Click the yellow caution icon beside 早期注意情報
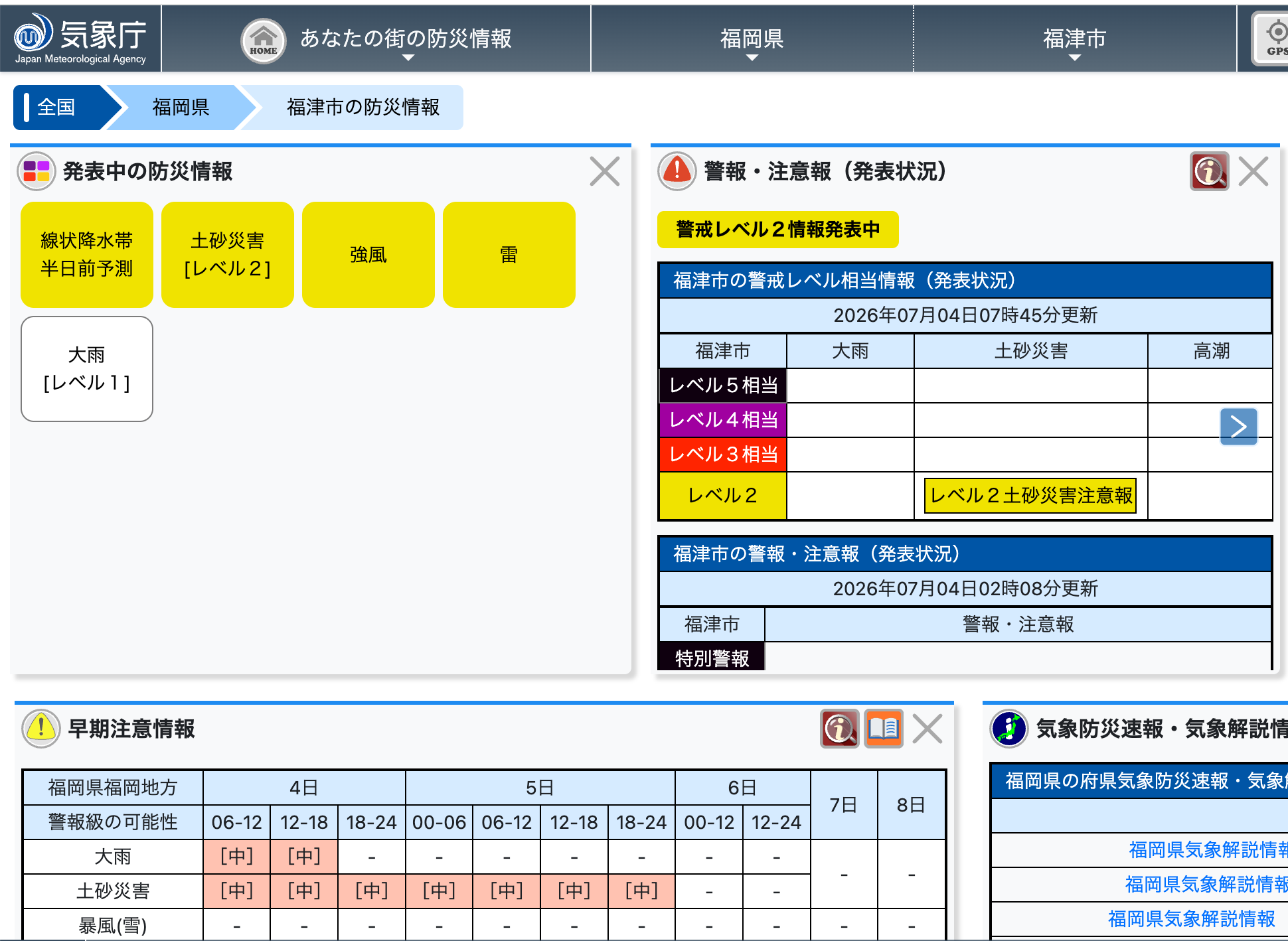 click(x=41, y=729)
